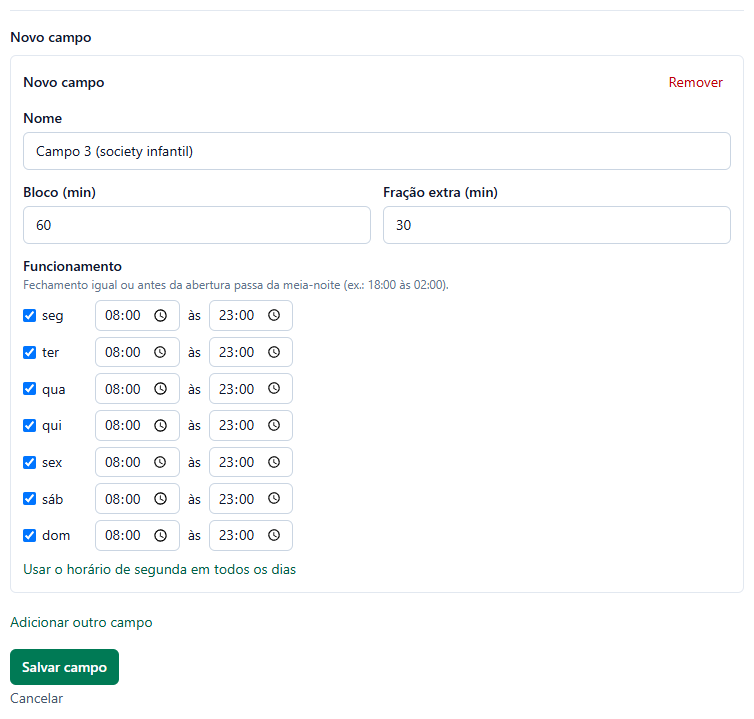Image resolution: width=754 pixels, height=719 pixels.
Task: Click qui opening time value 08:00
Action: 123,426
